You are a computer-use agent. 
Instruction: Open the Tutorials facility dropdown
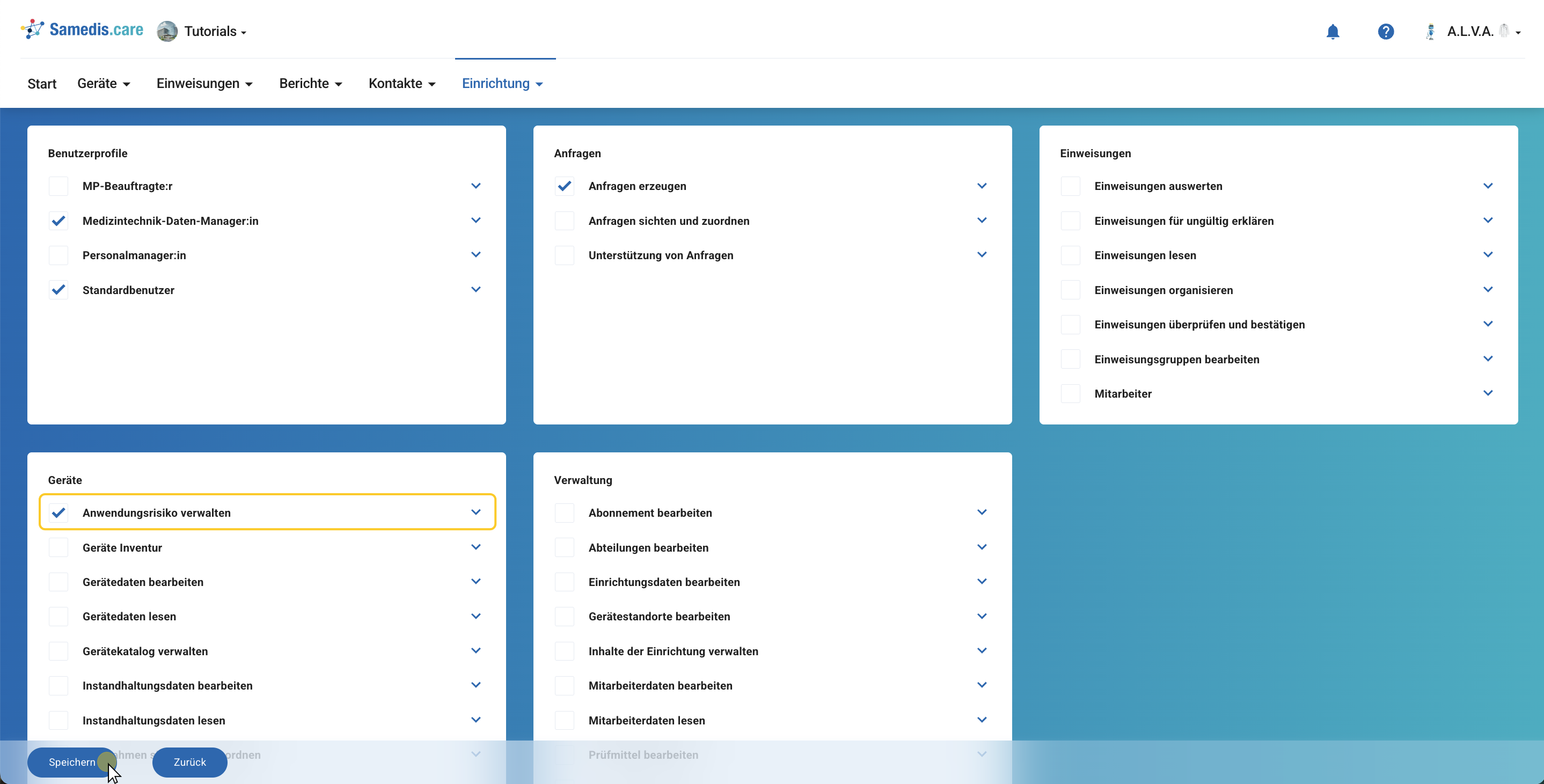[215, 32]
